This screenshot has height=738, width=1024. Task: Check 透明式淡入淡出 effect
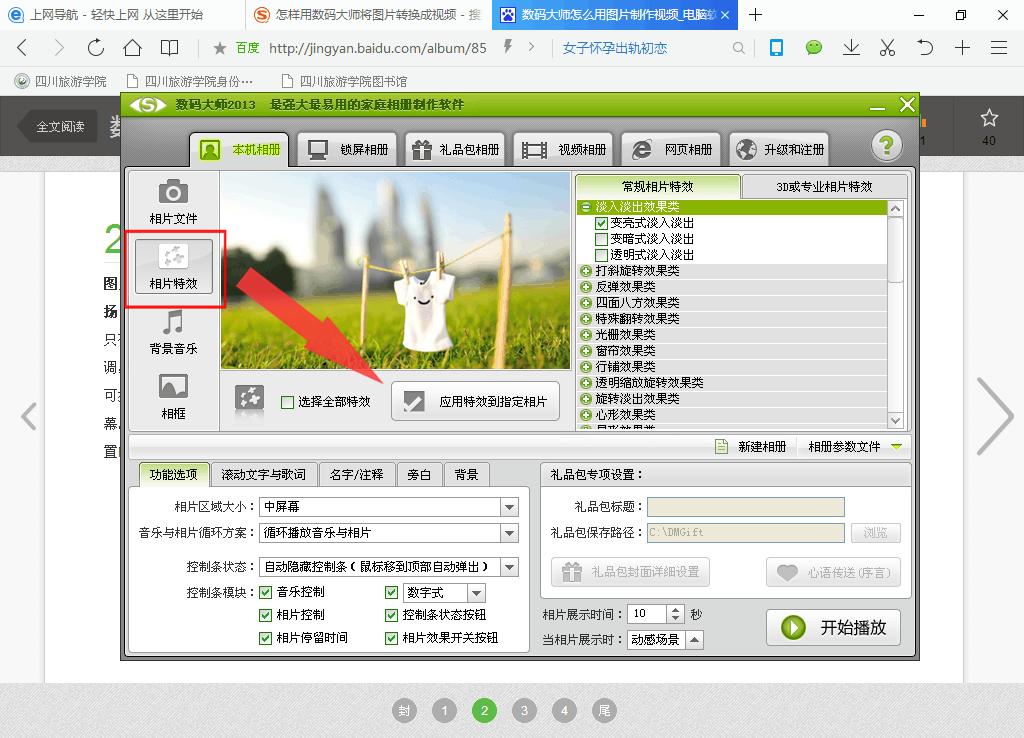click(601, 255)
